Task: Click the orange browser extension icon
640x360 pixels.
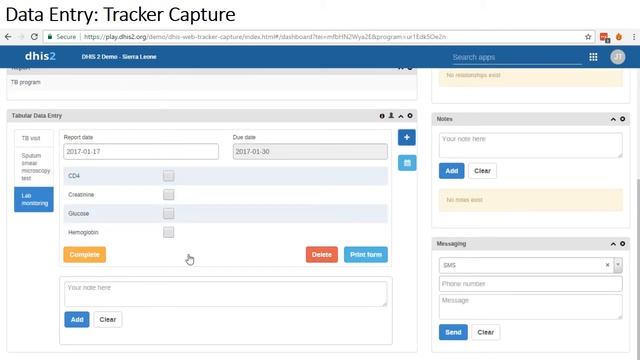Action: 619,37
